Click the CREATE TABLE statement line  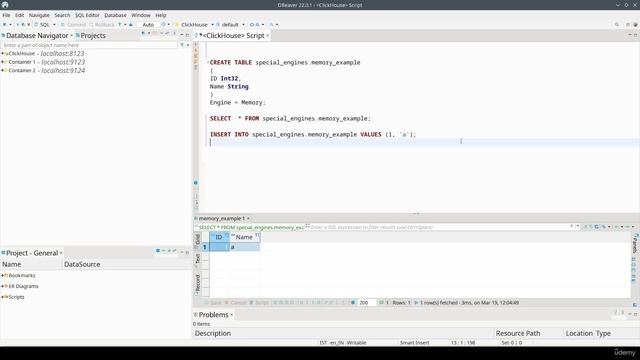pos(285,62)
